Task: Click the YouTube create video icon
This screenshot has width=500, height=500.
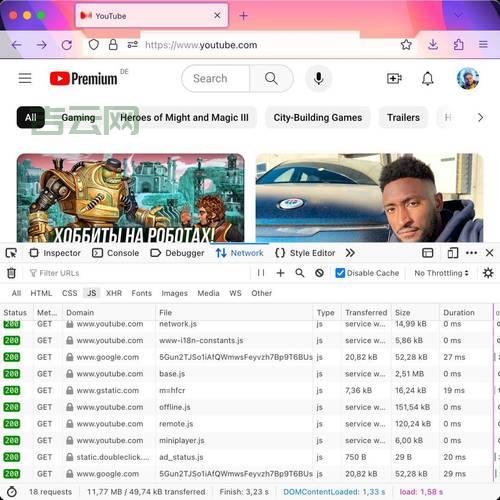Action: click(394, 79)
